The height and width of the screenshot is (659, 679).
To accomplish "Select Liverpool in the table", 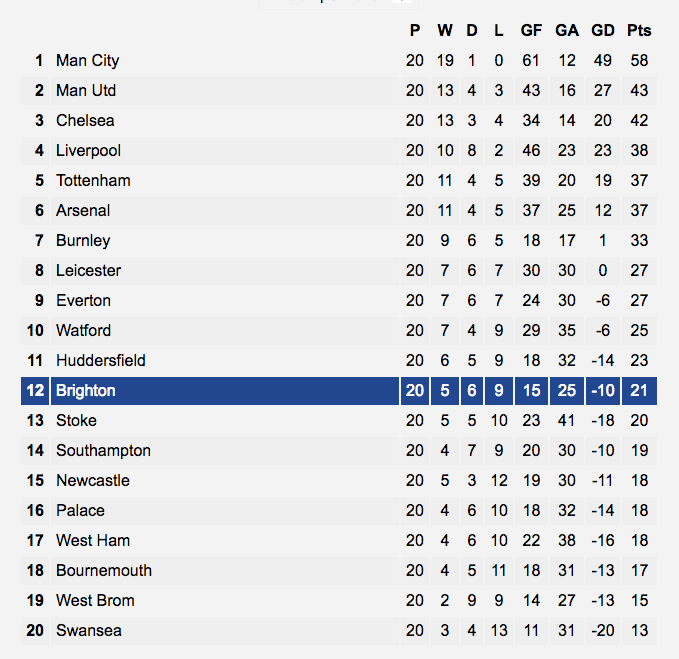I will click(88, 151).
